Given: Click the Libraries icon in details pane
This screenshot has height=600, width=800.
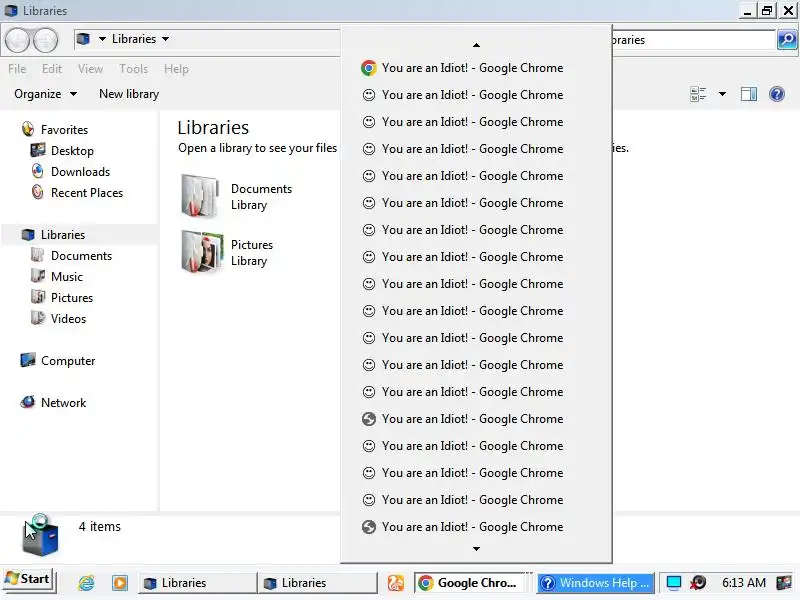Looking at the screenshot, I should 40,536.
